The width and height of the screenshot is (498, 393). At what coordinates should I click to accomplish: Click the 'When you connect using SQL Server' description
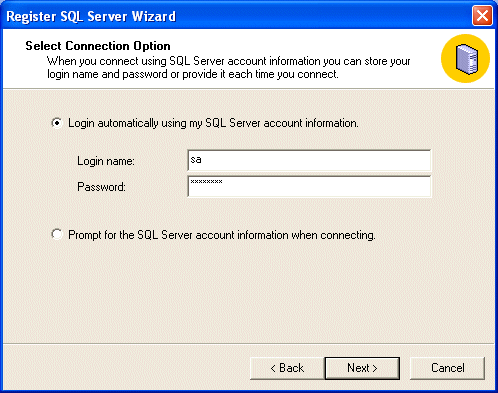pyautogui.click(x=229, y=61)
